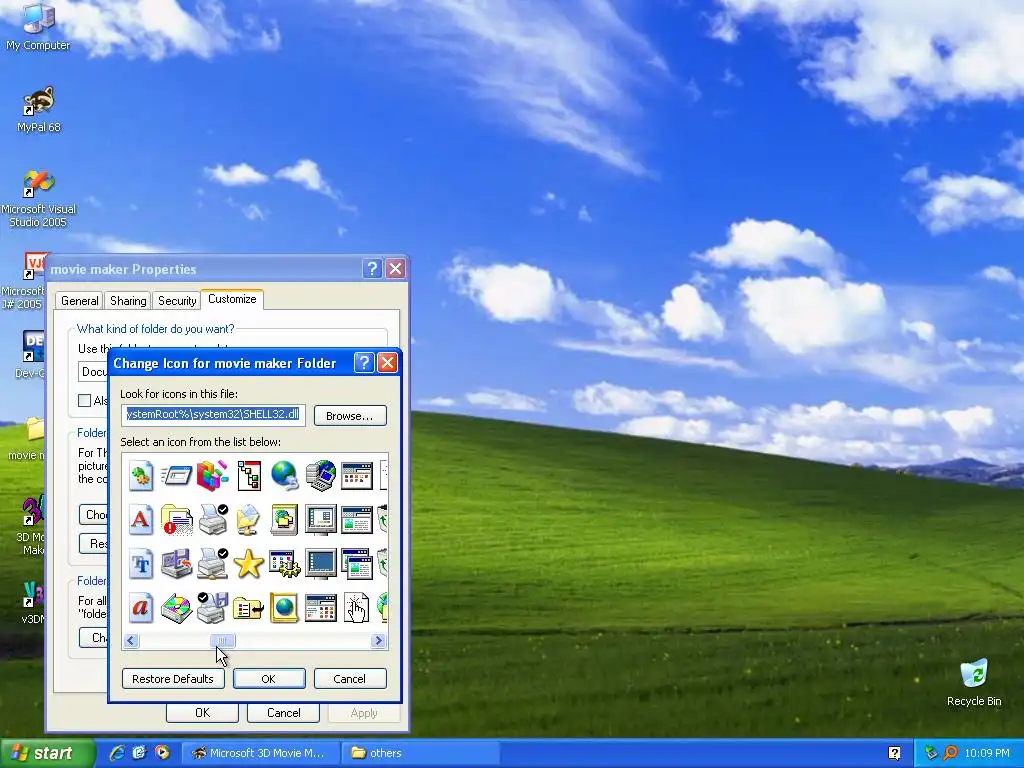Pick the document with pointing hand cursor icon
1024x768 pixels.
point(357,607)
